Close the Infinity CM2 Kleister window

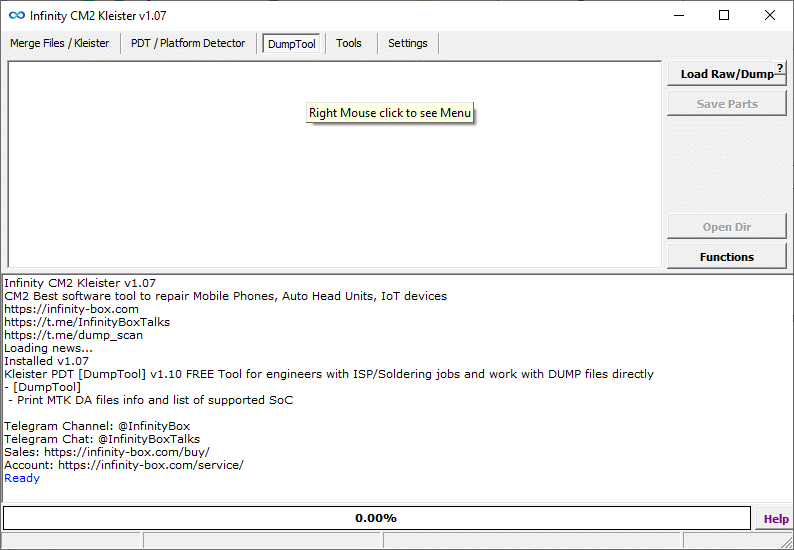tap(770, 15)
